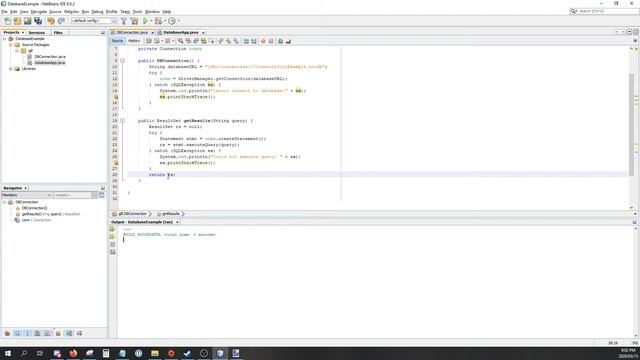640x360 pixels.
Task: Click History view button in editor
Action: pos(134,41)
